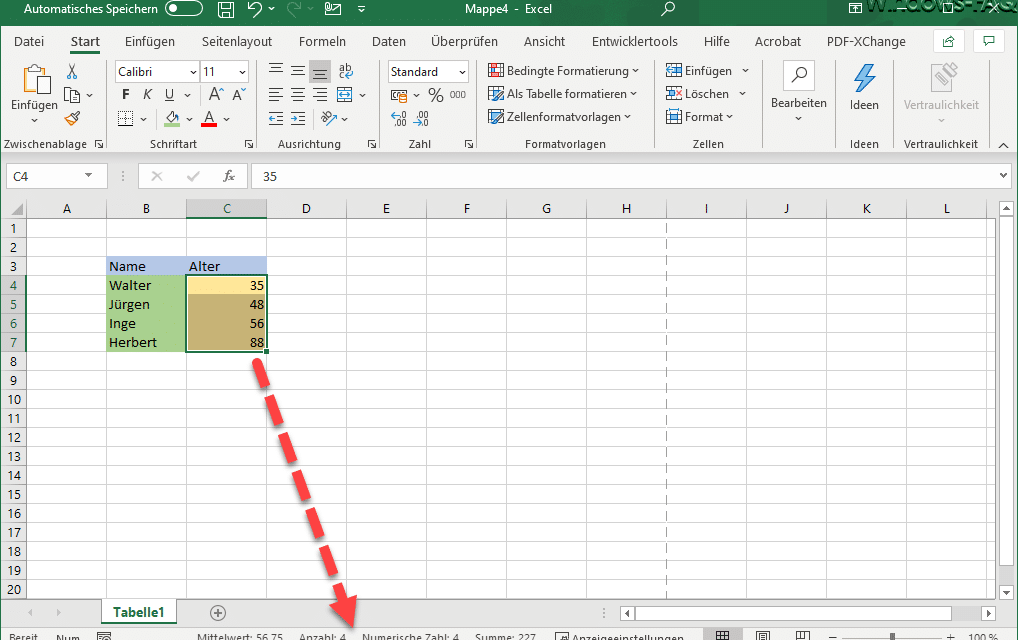Click the zoom slider handle
This screenshot has width=1018, height=640.
click(x=893, y=636)
